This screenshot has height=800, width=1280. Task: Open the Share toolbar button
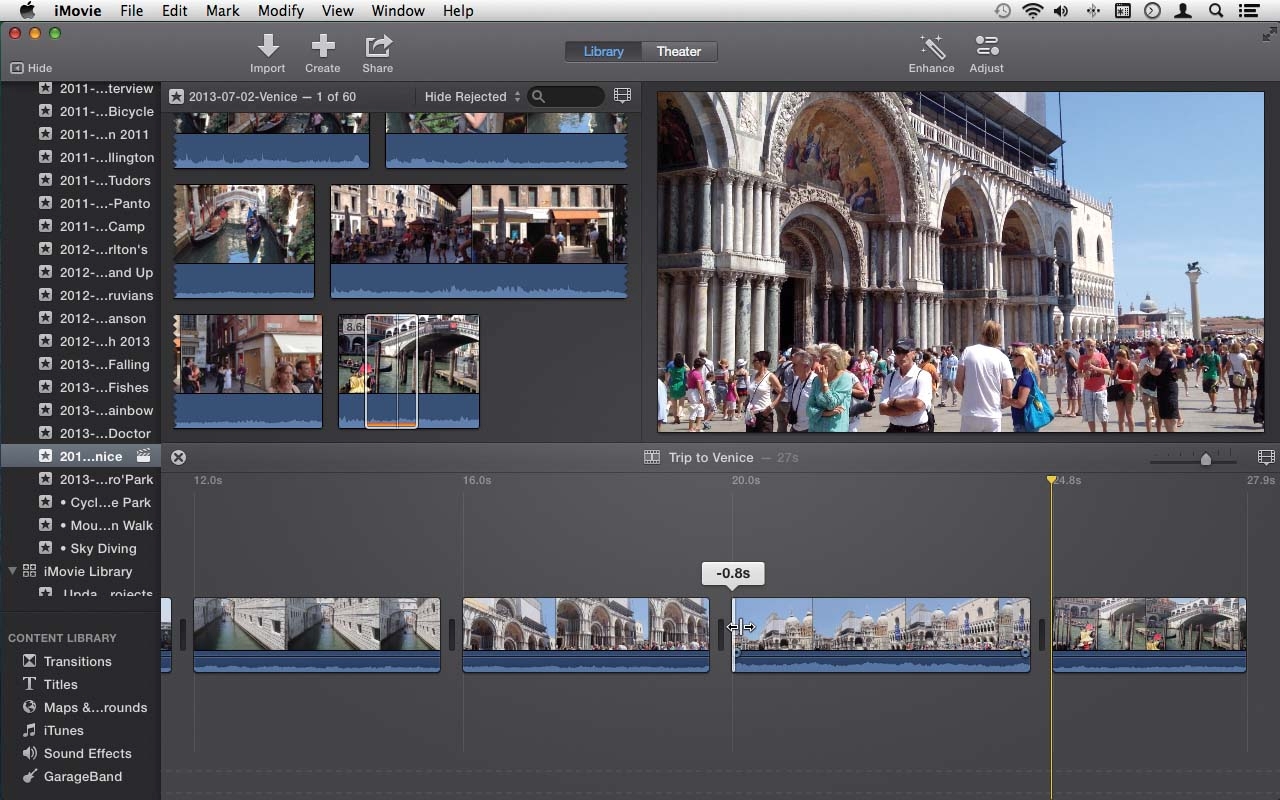(377, 53)
